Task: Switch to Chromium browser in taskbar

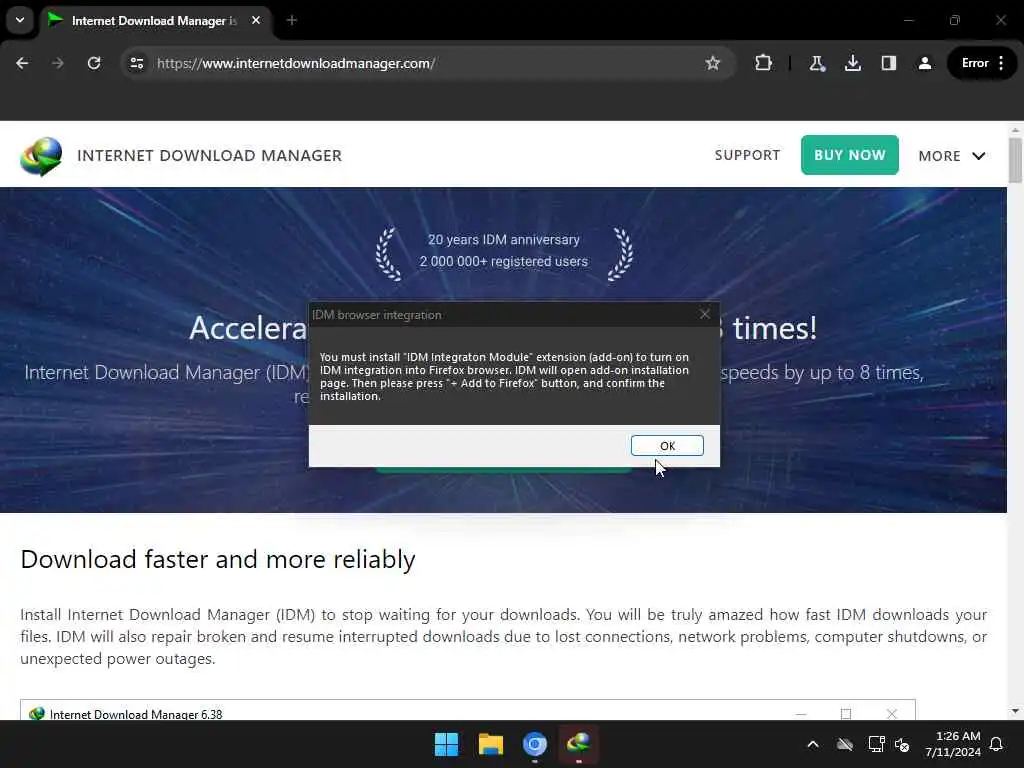Action: [x=534, y=744]
